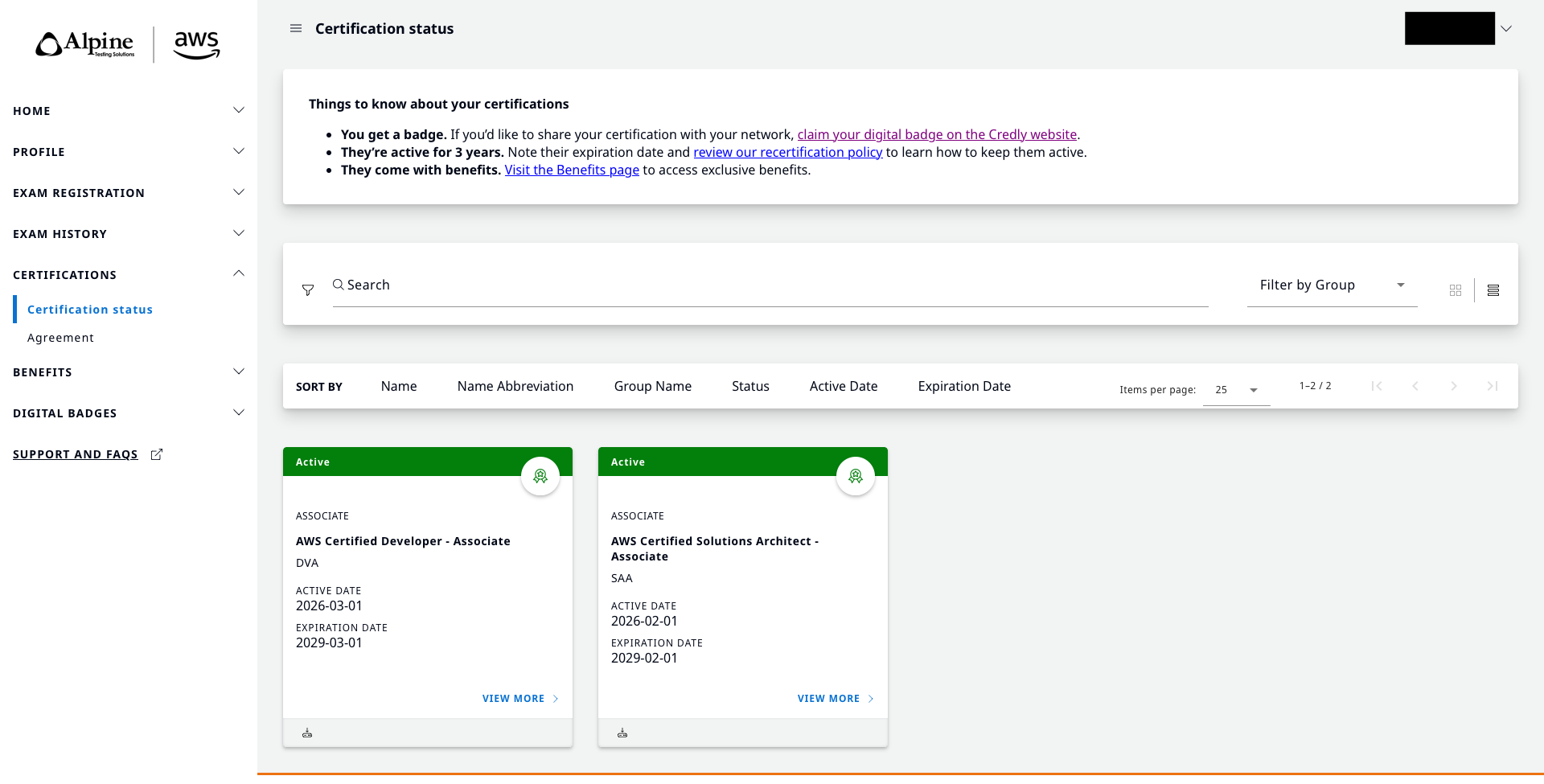1544x784 pixels.
Task: Click the SAA abbreviation text
Action: (x=622, y=578)
